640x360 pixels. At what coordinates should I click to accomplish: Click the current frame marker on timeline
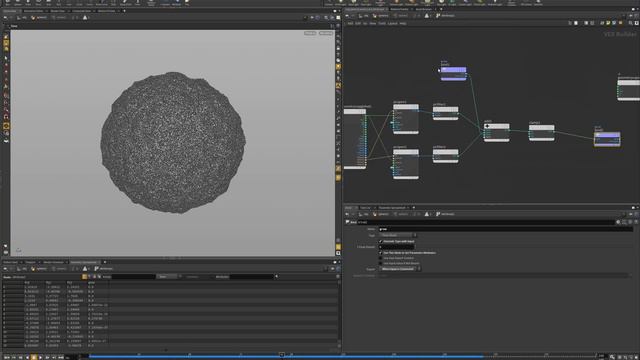282,356
